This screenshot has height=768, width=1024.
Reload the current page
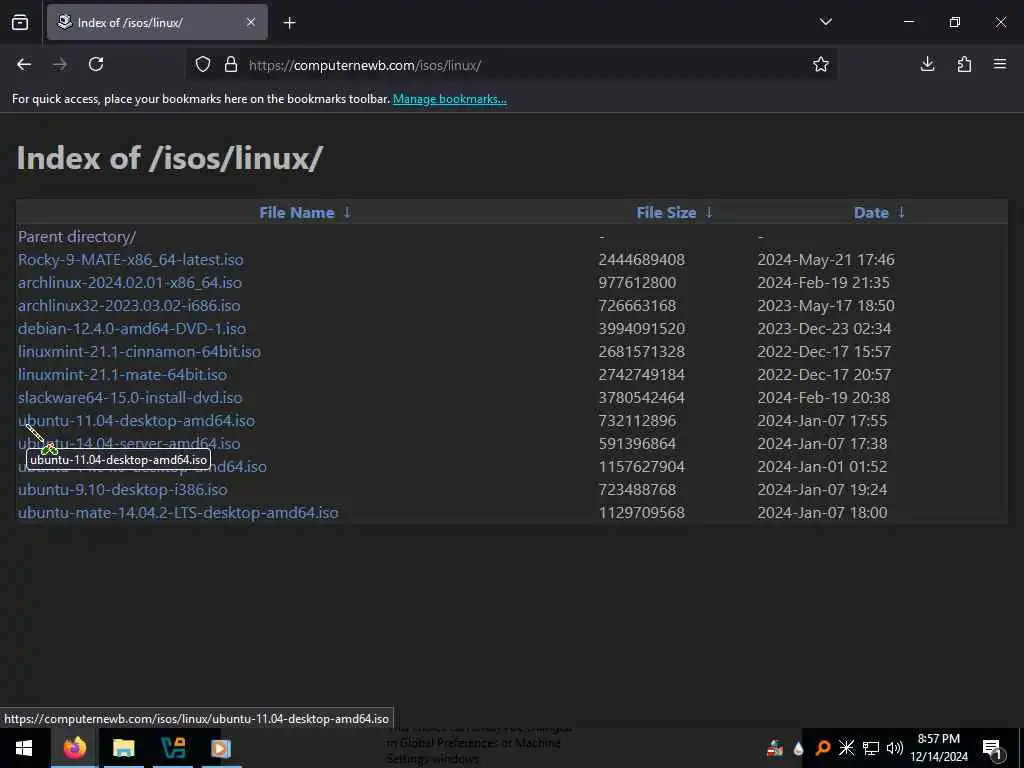[x=96, y=64]
